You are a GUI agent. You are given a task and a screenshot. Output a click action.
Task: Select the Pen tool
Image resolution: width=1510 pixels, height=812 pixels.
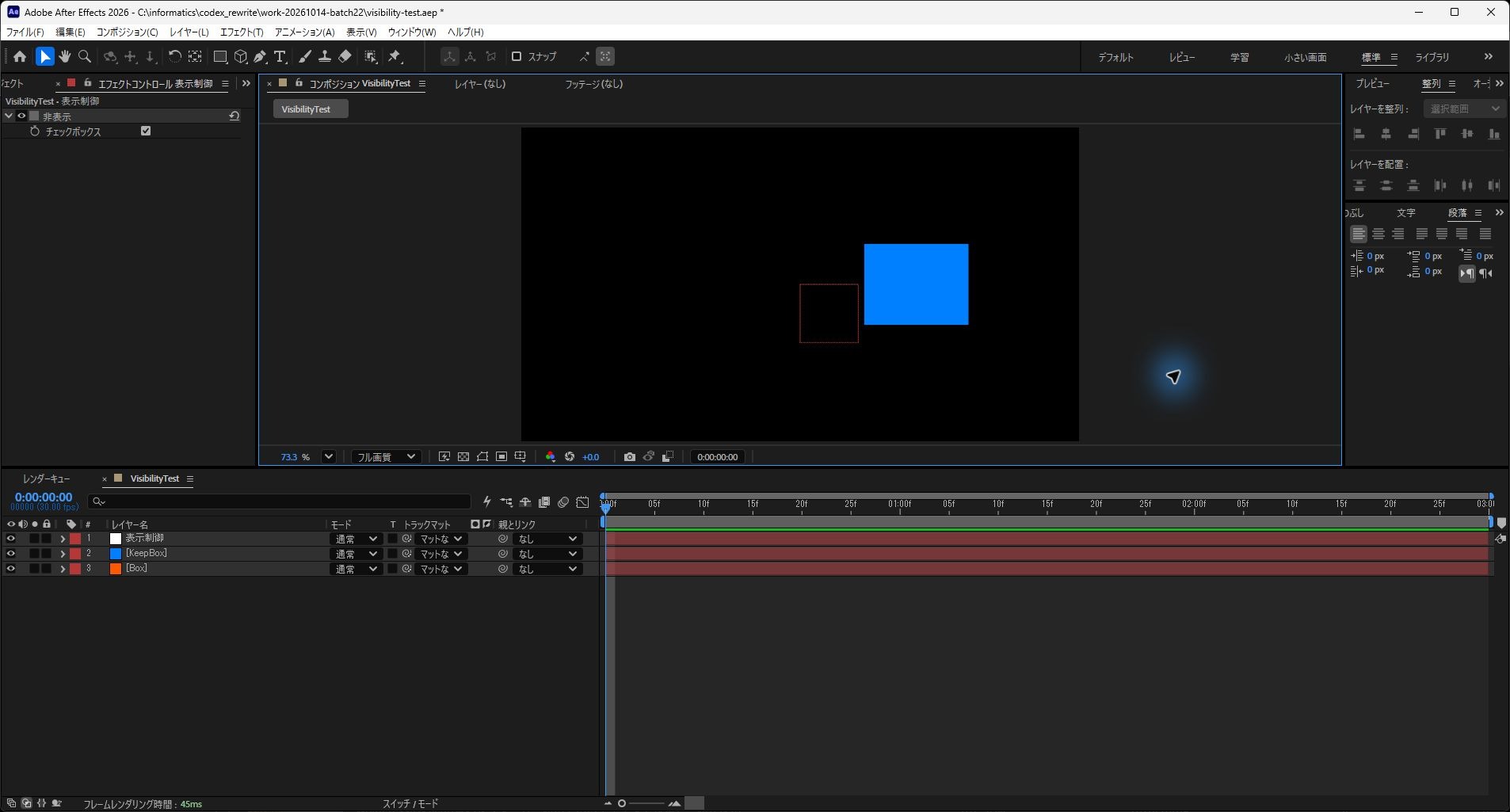click(x=260, y=56)
